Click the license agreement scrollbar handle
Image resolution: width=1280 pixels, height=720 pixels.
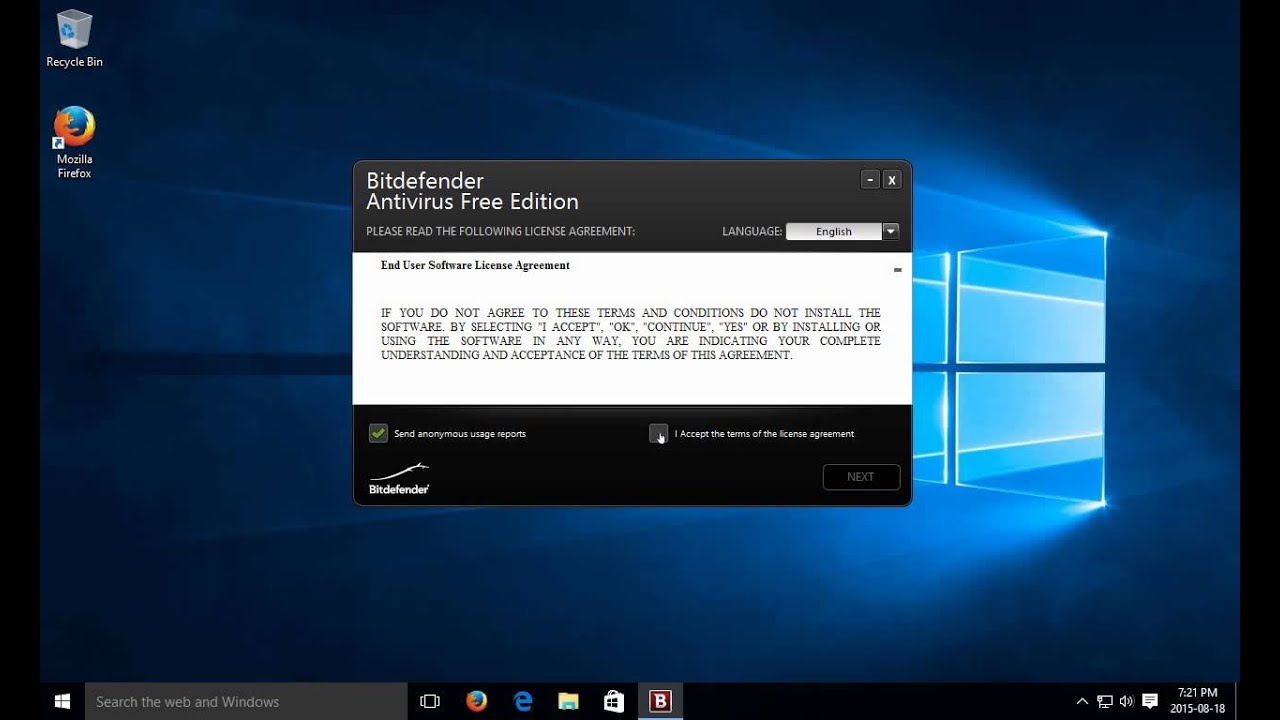coord(897,270)
